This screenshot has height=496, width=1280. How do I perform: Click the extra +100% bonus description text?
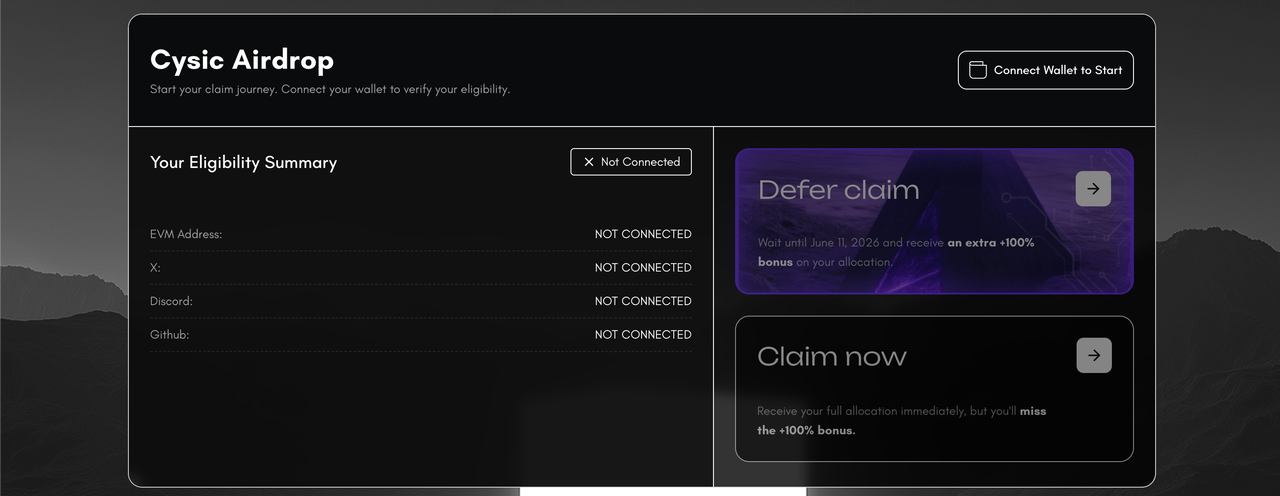(x=895, y=252)
